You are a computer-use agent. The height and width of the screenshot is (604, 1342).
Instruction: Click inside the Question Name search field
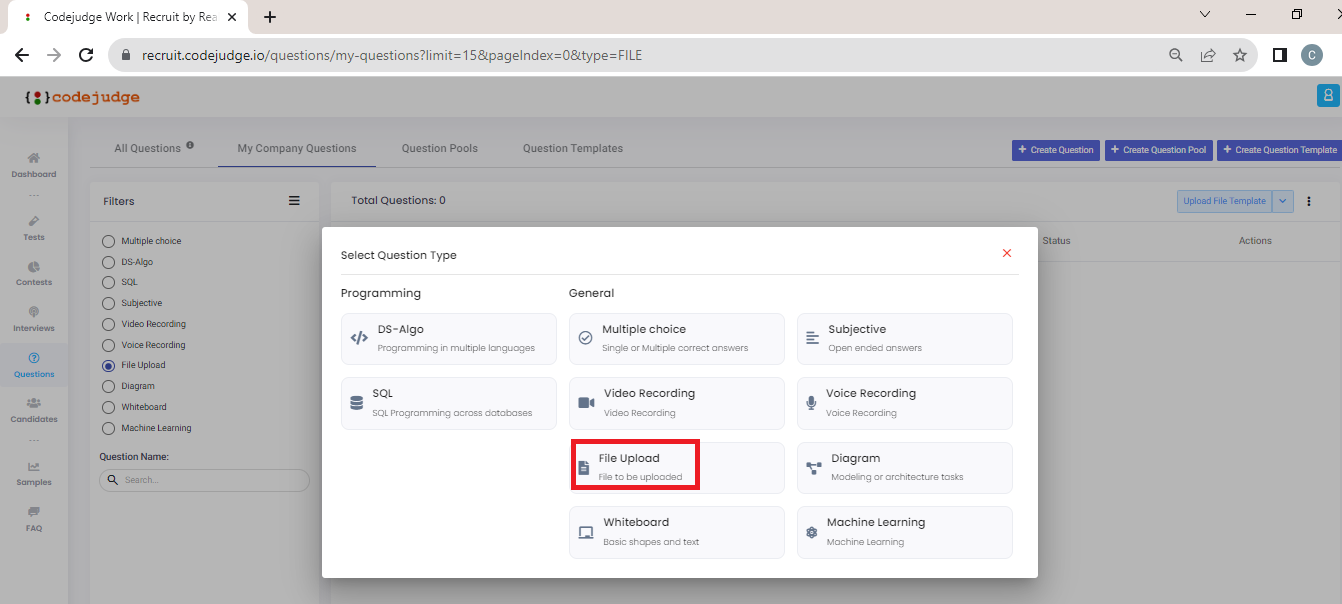click(x=204, y=480)
